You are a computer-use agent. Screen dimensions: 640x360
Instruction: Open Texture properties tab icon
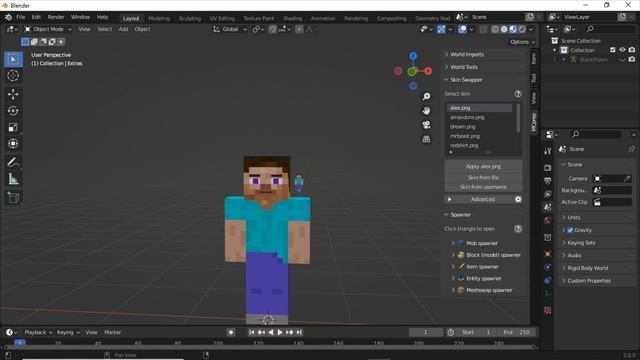pyautogui.click(x=548, y=311)
